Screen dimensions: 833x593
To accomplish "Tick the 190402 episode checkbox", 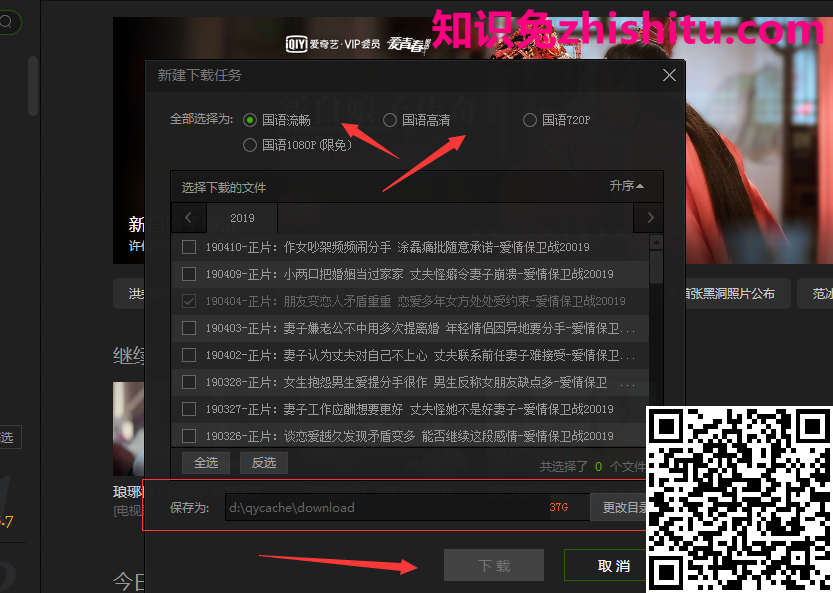I will (189, 355).
